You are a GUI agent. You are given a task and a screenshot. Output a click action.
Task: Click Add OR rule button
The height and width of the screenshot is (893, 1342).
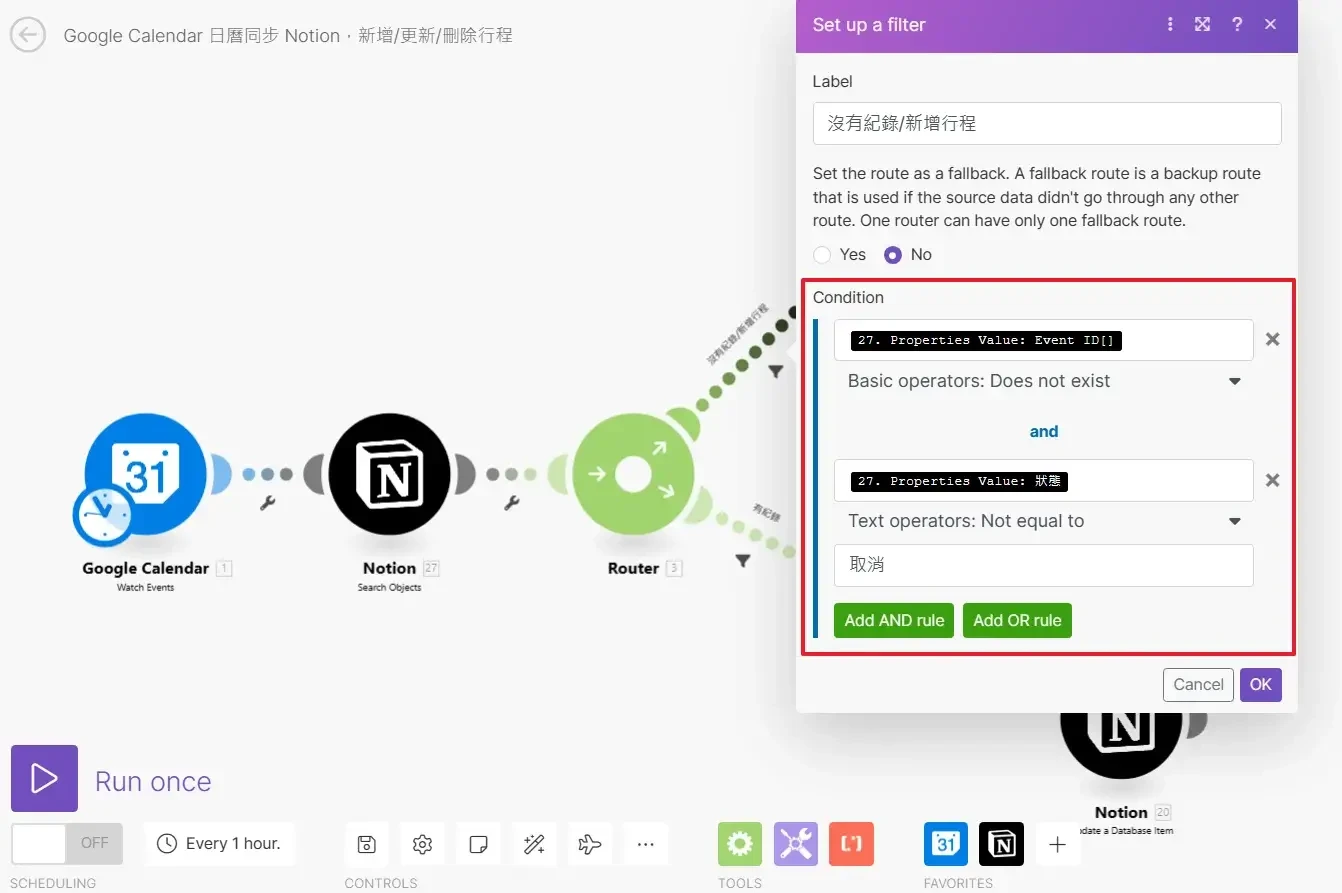pyautogui.click(x=1017, y=620)
